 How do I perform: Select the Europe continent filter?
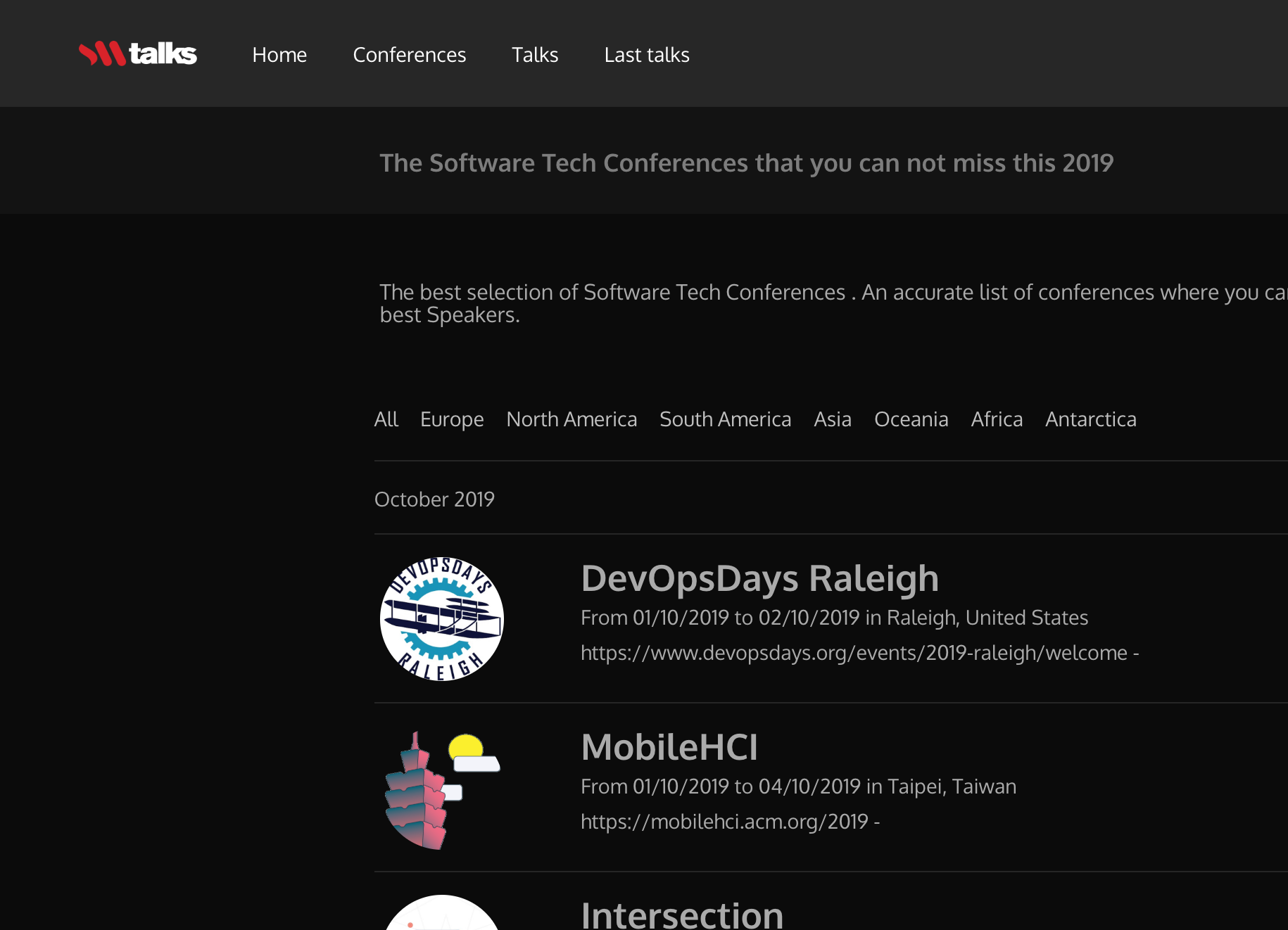[x=452, y=419]
